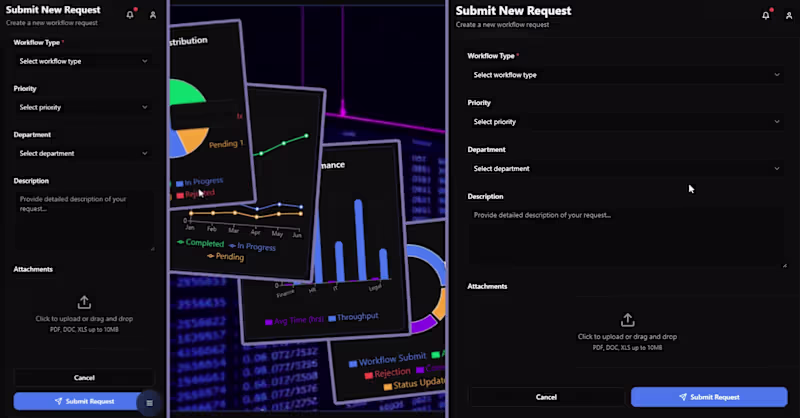
Task: Click the Description text area in right panel
Action: pos(627,237)
